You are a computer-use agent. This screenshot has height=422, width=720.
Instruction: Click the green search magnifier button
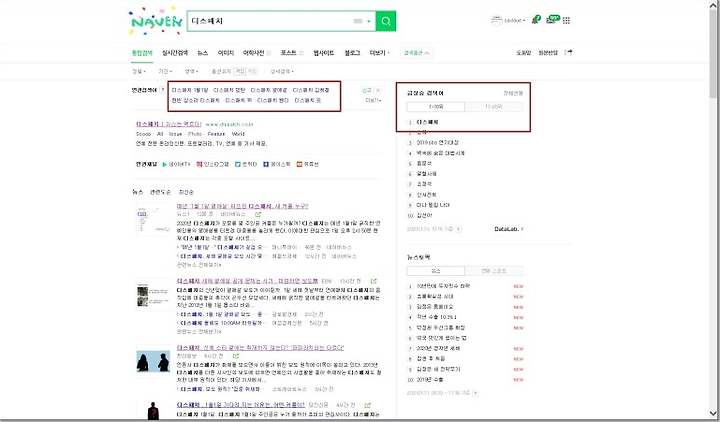[386, 21]
